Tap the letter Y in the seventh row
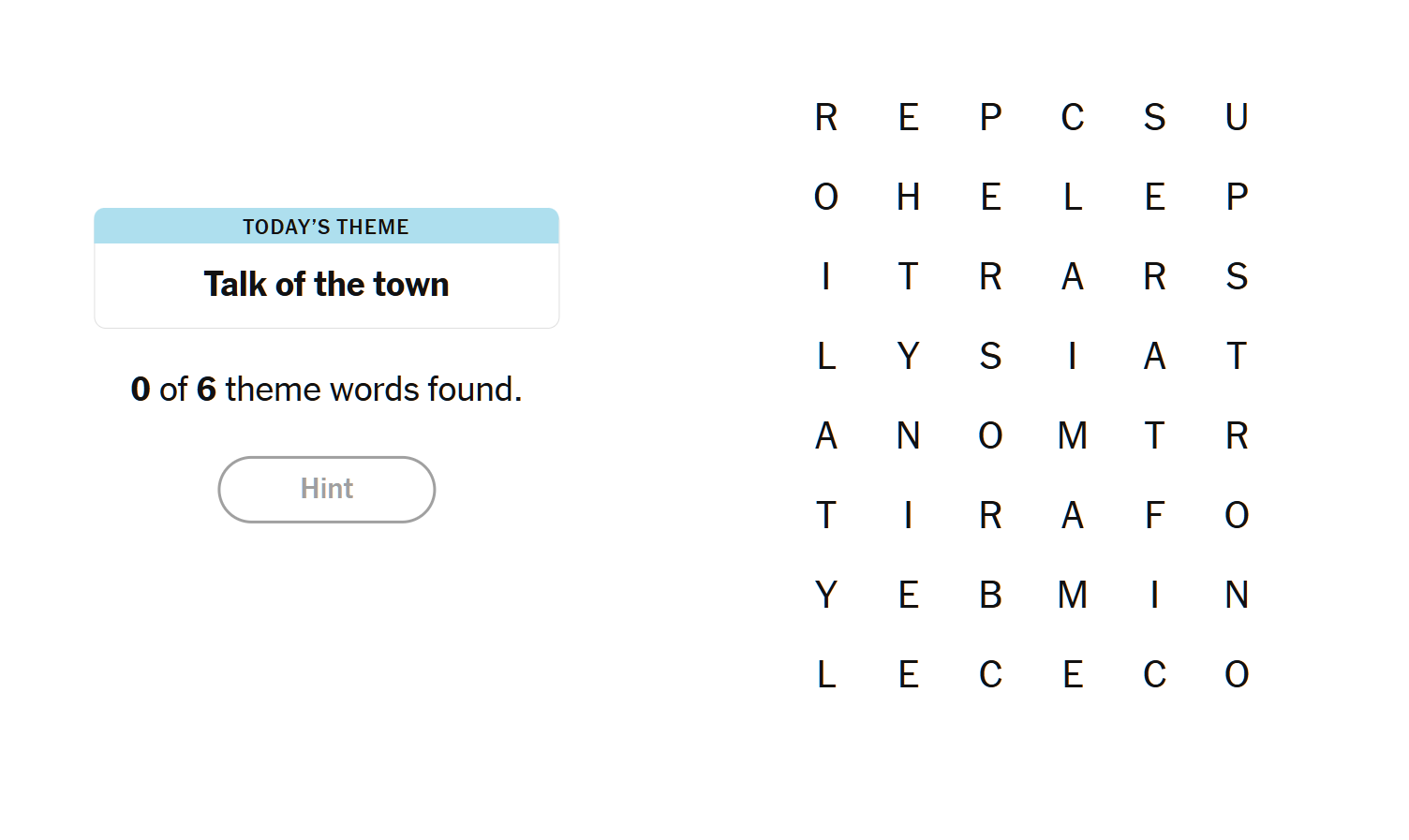Viewport: 1409px width, 840px height. (825, 595)
